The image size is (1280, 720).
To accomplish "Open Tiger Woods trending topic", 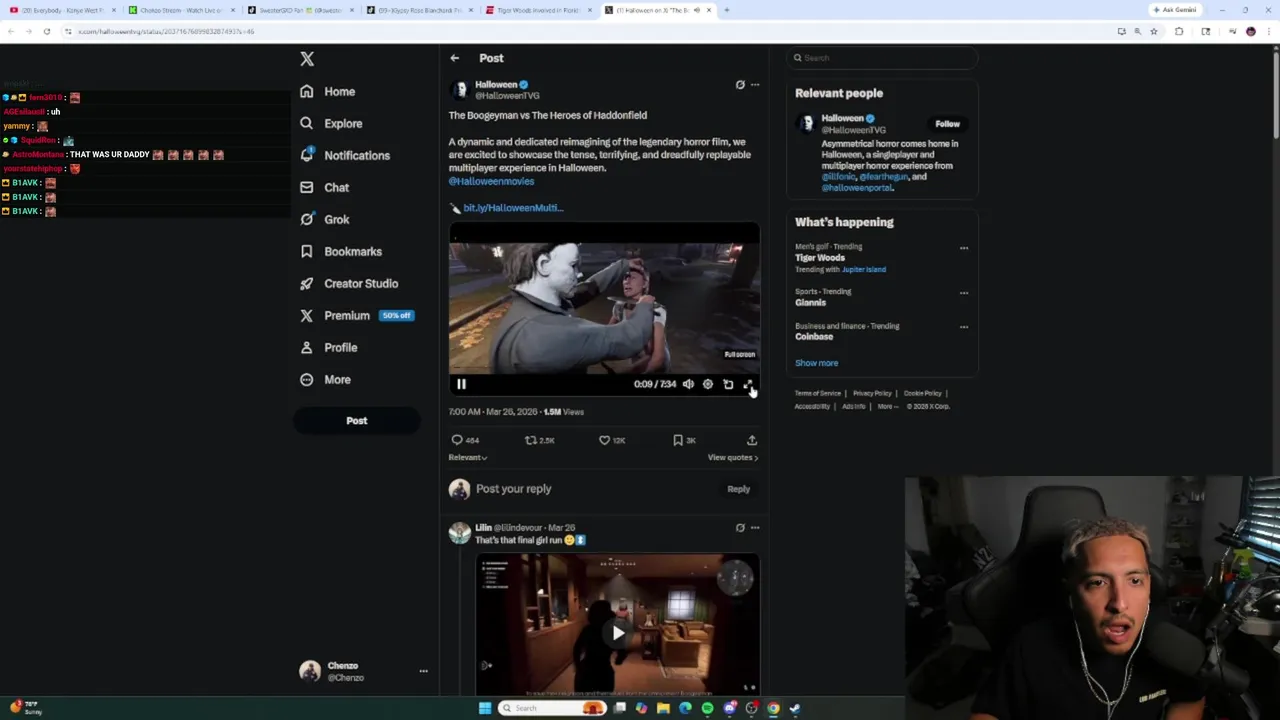I will (x=820, y=258).
